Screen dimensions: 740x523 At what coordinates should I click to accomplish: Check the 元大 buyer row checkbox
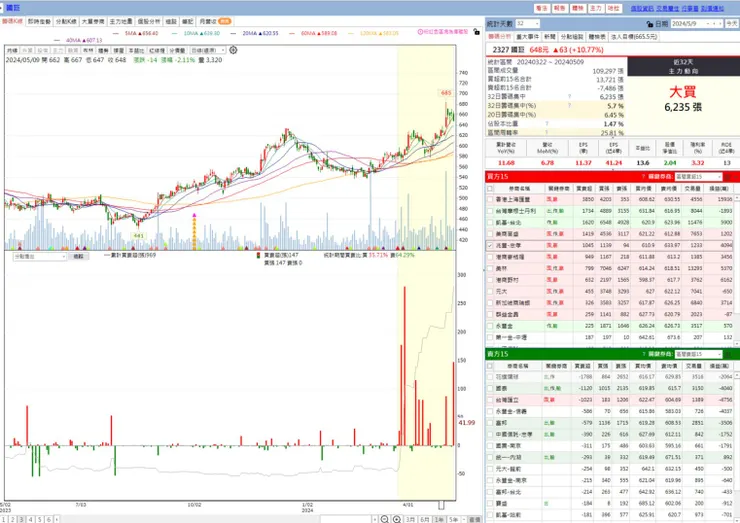click(x=490, y=292)
